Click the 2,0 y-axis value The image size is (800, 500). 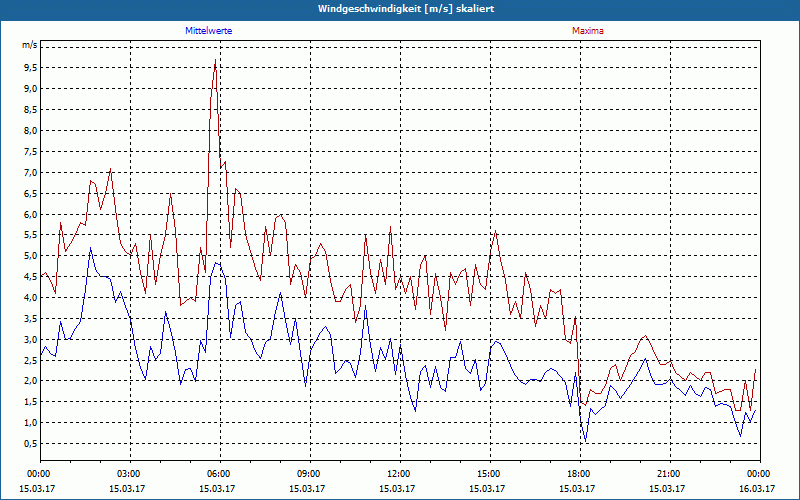point(31,381)
